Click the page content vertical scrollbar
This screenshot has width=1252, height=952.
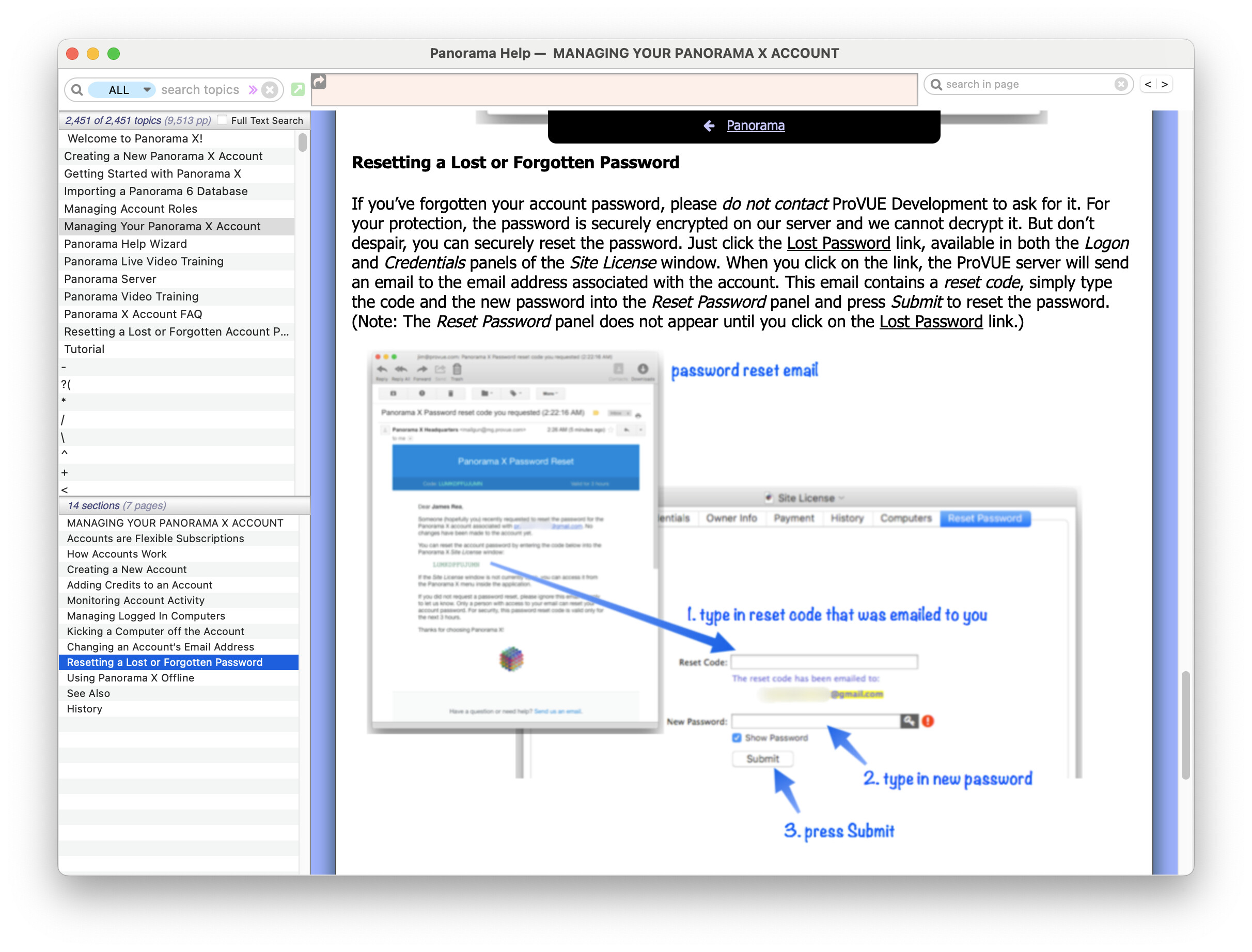[x=1185, y=725]
